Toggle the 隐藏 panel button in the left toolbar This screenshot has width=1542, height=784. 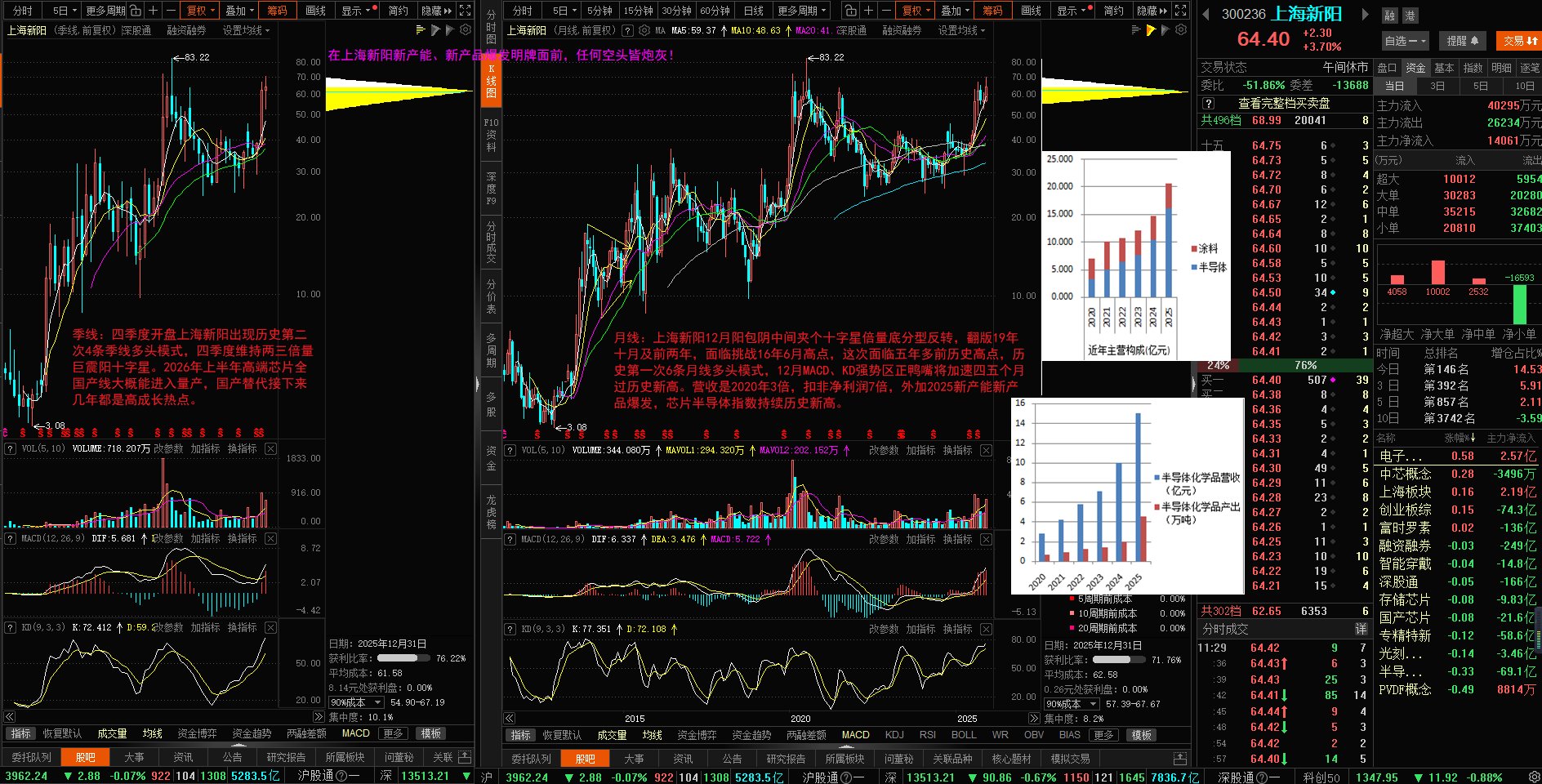pyautogui.click(x=436, y=11)
